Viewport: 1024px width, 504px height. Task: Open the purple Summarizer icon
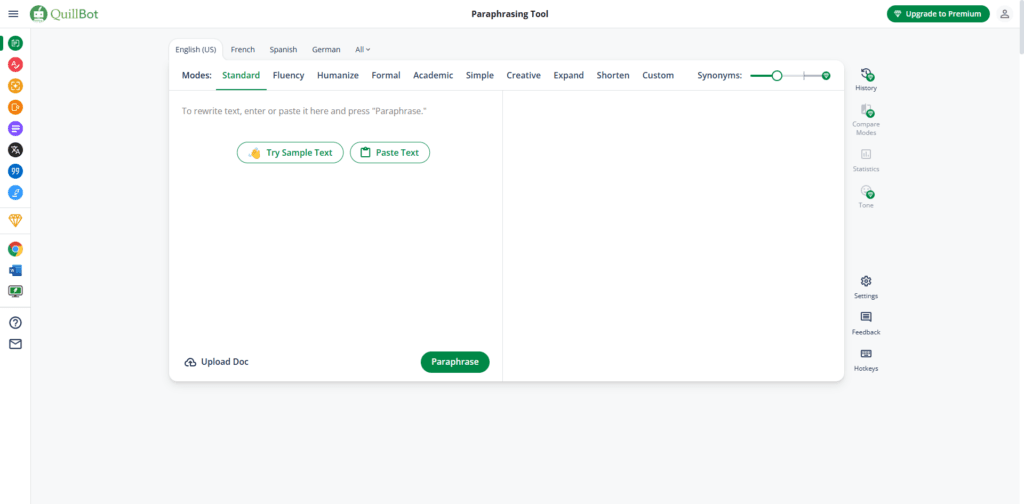click(15, 129)
